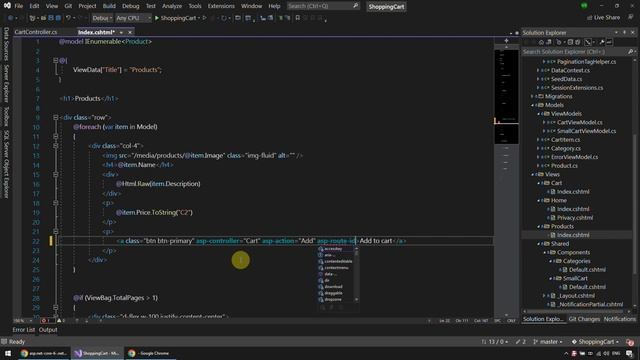Open Any CPU platform dropdown
Image resolution: width=640 pixels, height=360 pixels.
pos(133,18)
